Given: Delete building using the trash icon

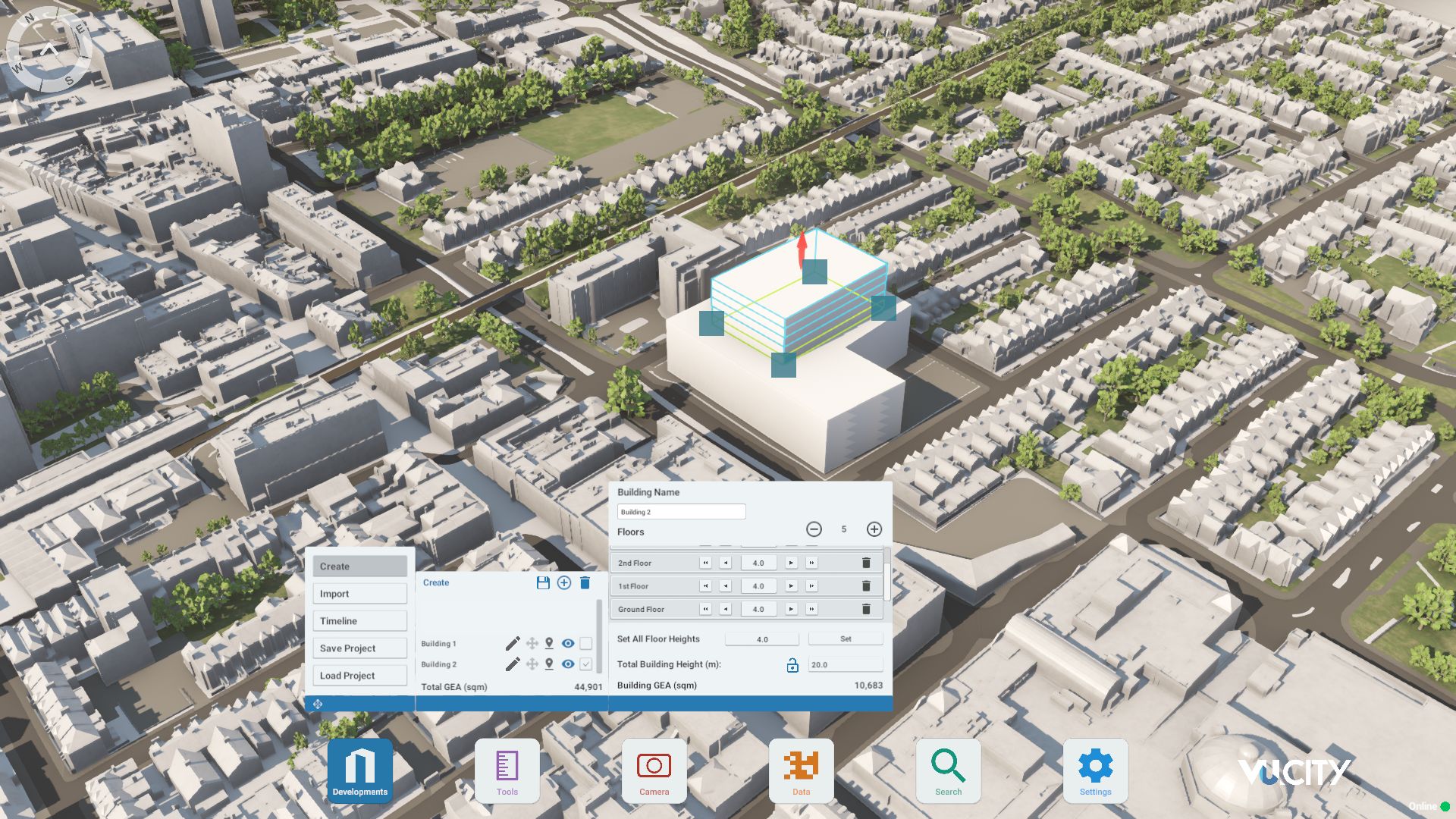Looking at the screenshot, I should 585,583.
